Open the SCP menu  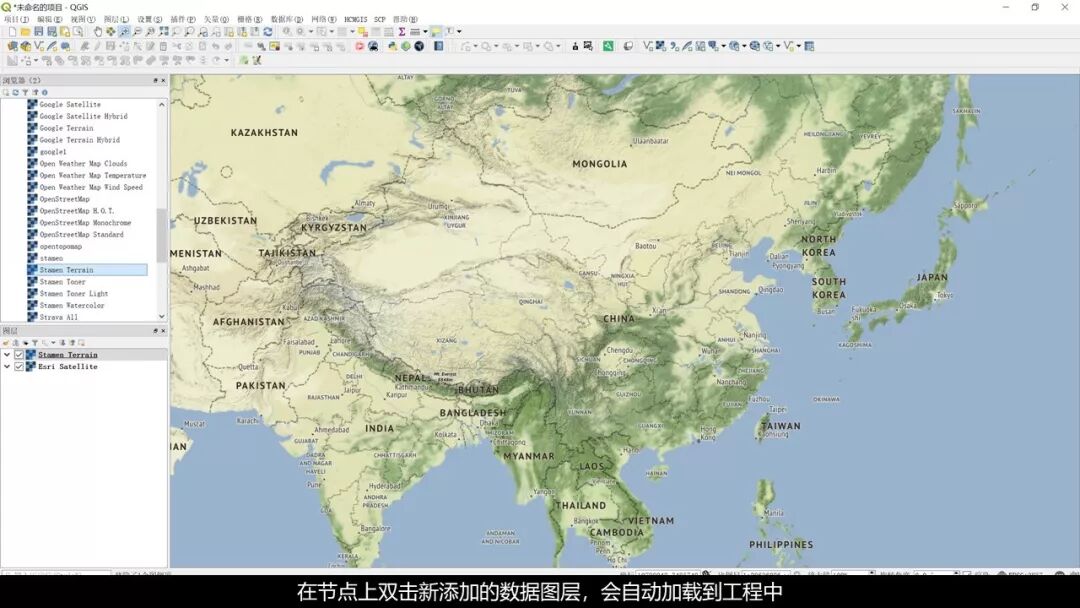tap(380, 19)
